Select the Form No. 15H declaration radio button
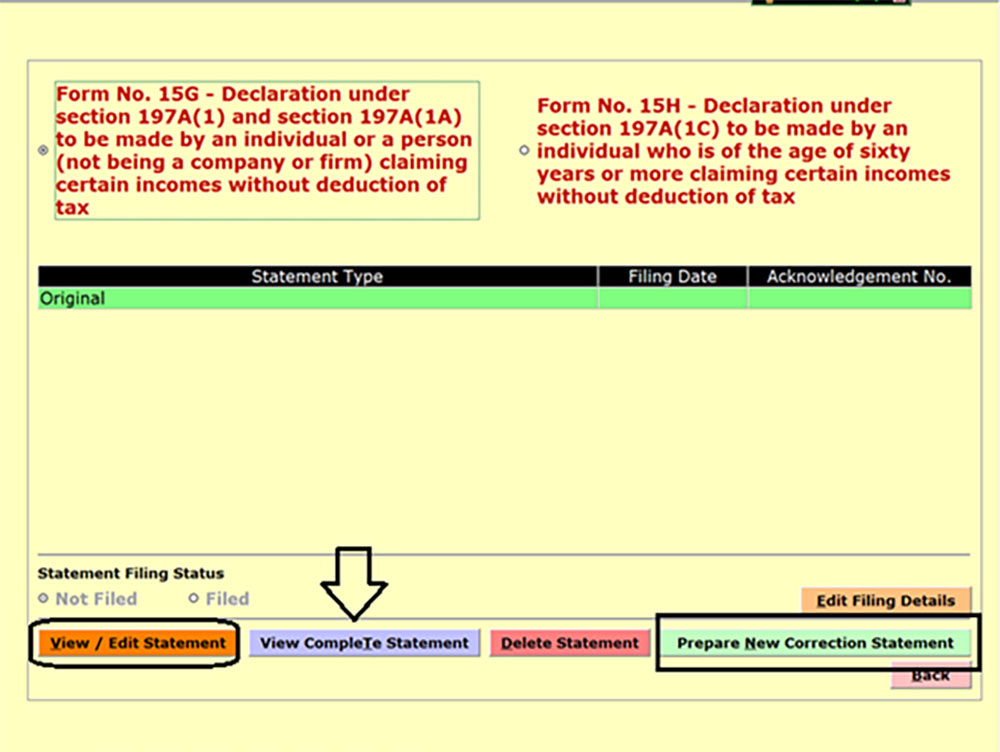This screenshot has height=752, width=1000. 523,150
